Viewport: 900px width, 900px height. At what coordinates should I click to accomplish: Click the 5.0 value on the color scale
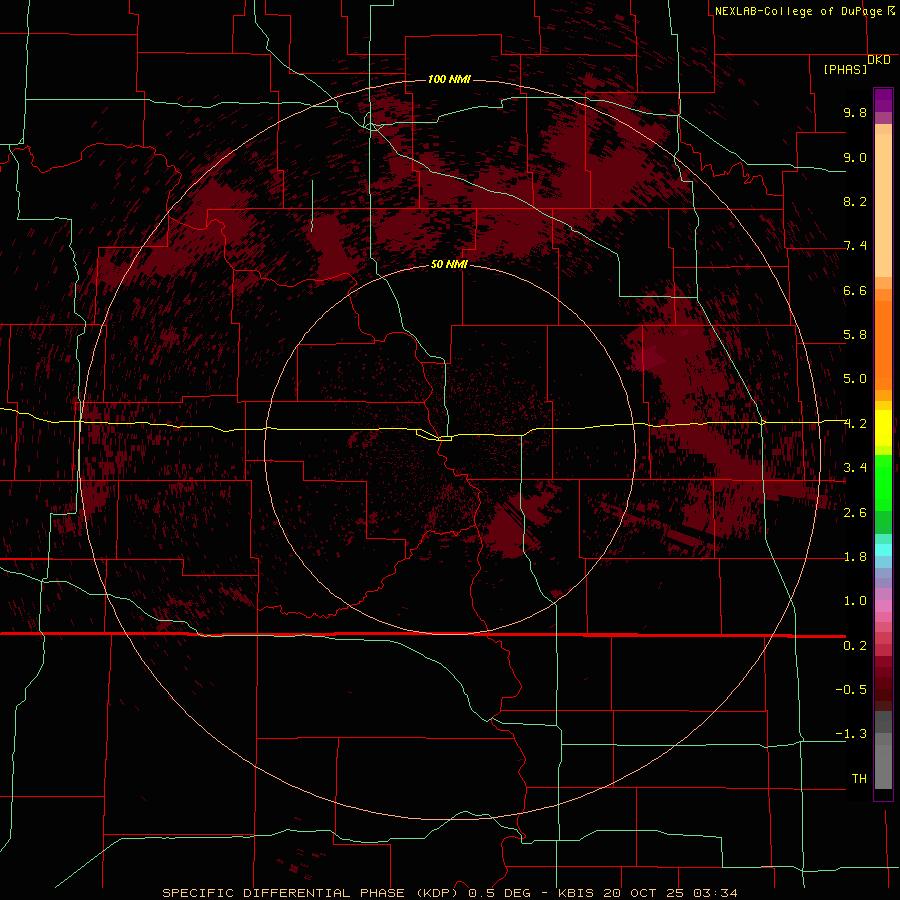(855, 379)
